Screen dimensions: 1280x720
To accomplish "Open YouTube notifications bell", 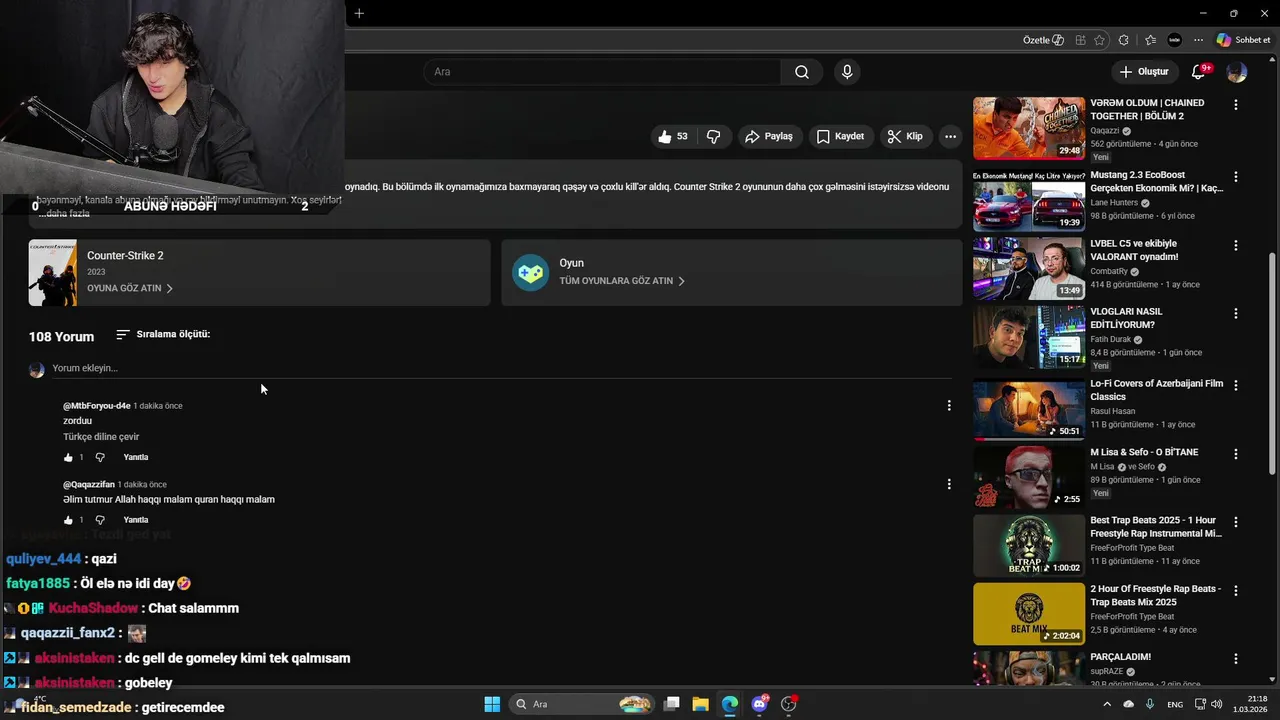I will click(1199, 72).
